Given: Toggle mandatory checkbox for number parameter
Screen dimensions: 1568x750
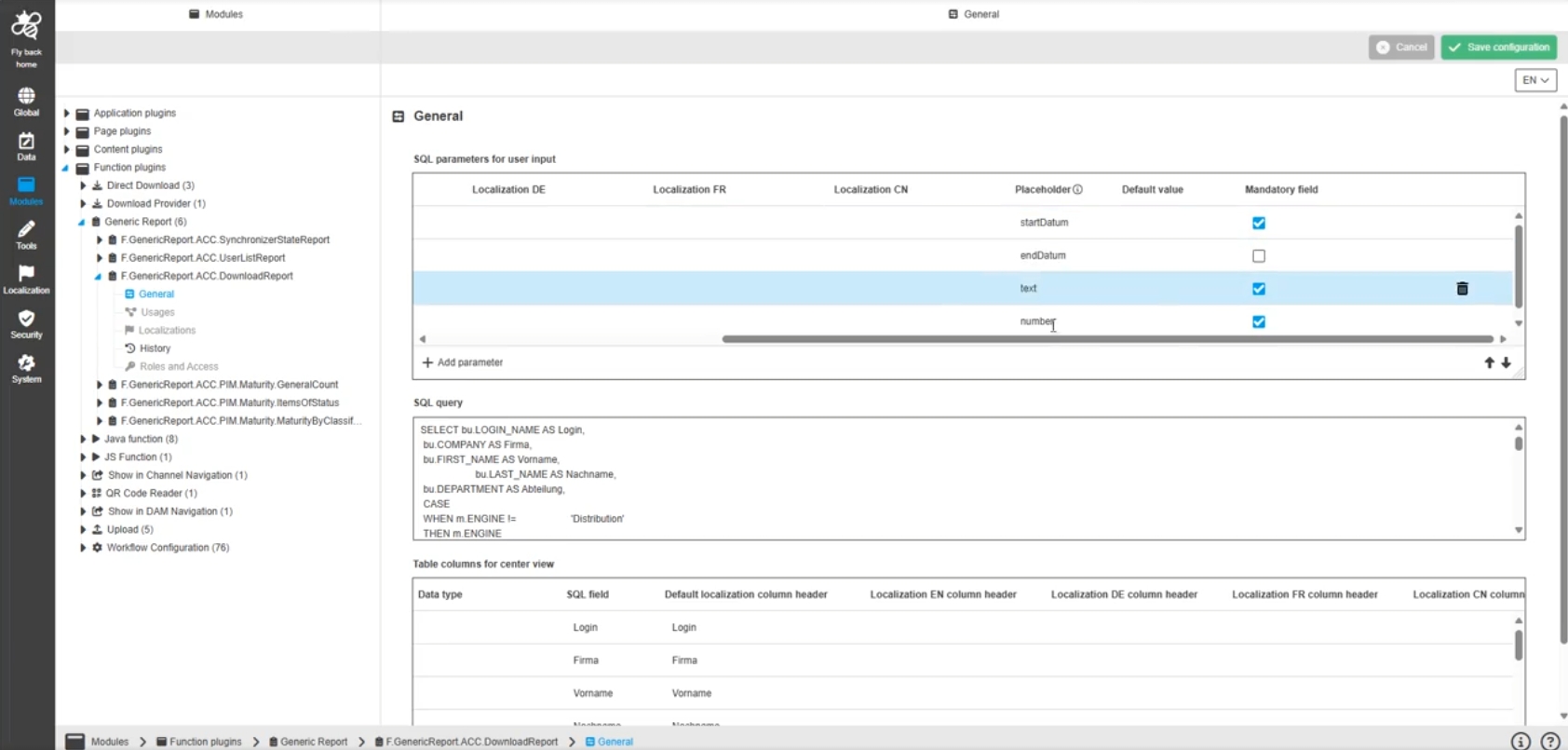Looking at the screenshot, I should 1259,321.
